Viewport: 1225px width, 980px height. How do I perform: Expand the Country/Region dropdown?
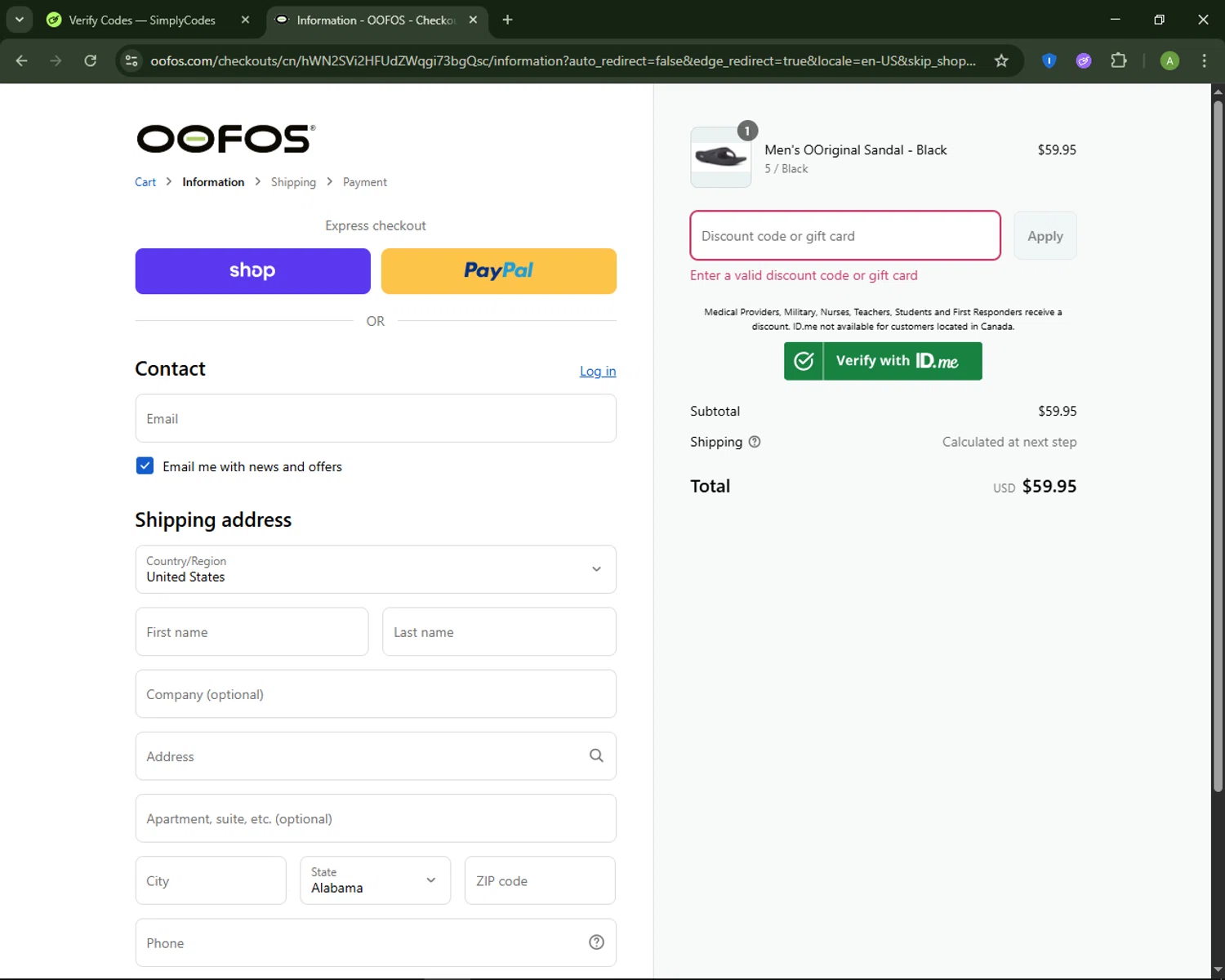376,569
